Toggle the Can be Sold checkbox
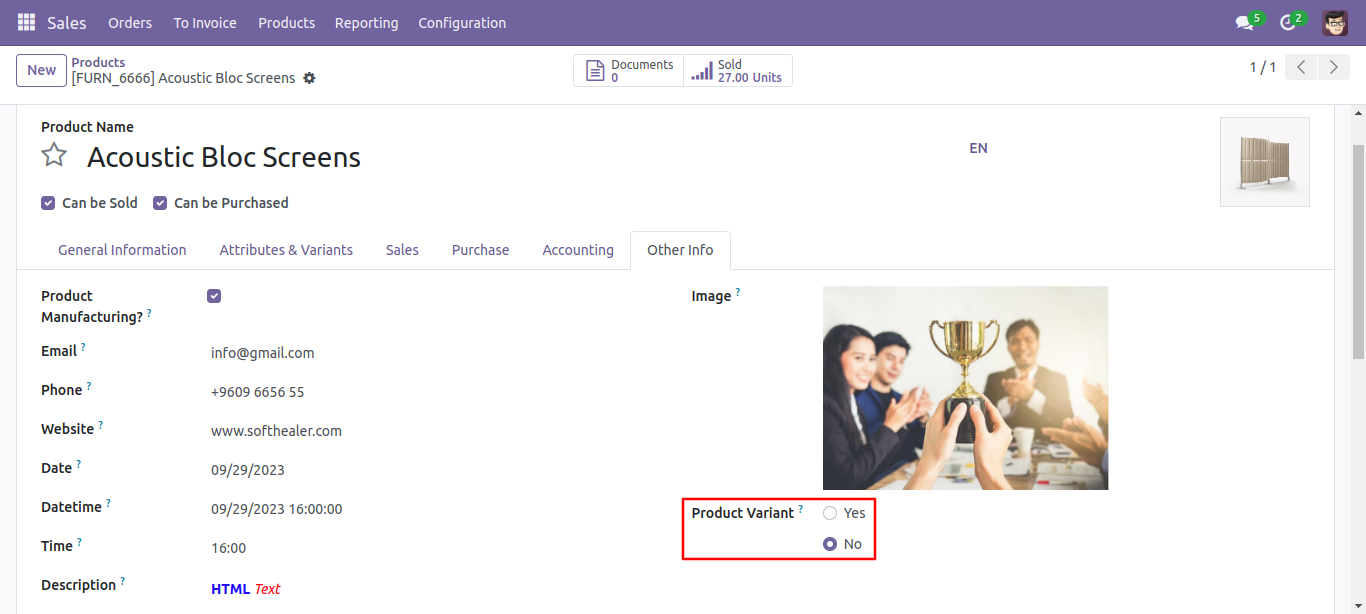 [x=48, y=203]
